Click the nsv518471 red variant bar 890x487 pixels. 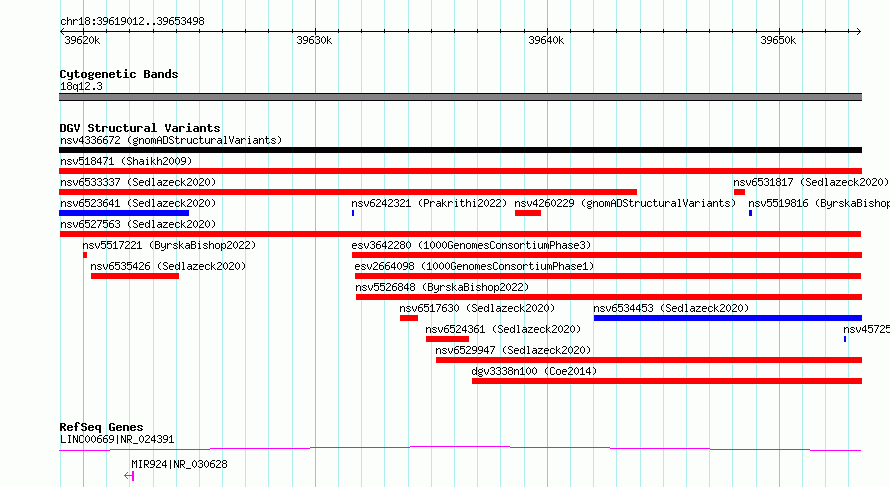point(460,171)
